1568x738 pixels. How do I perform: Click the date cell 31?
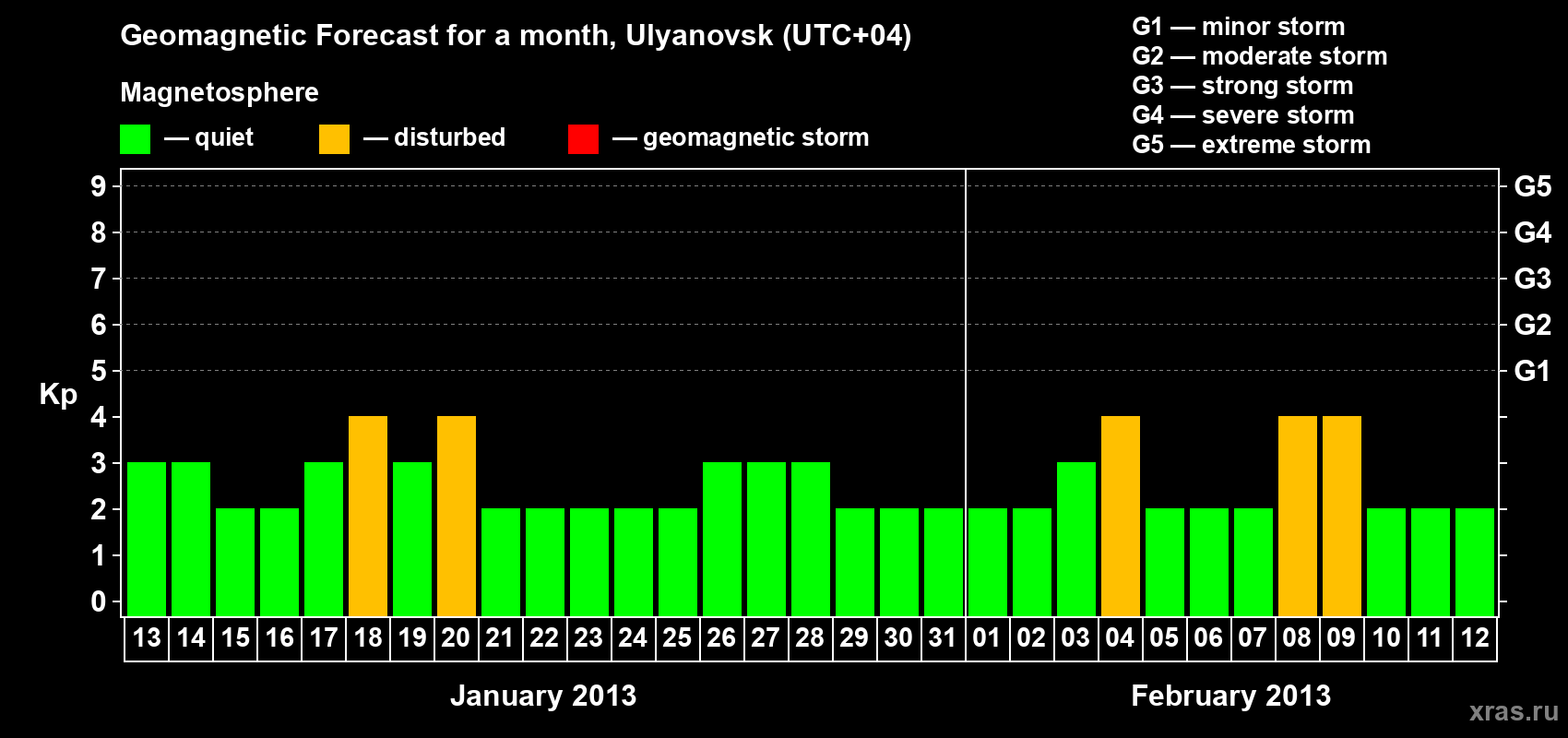coord(944,638)
